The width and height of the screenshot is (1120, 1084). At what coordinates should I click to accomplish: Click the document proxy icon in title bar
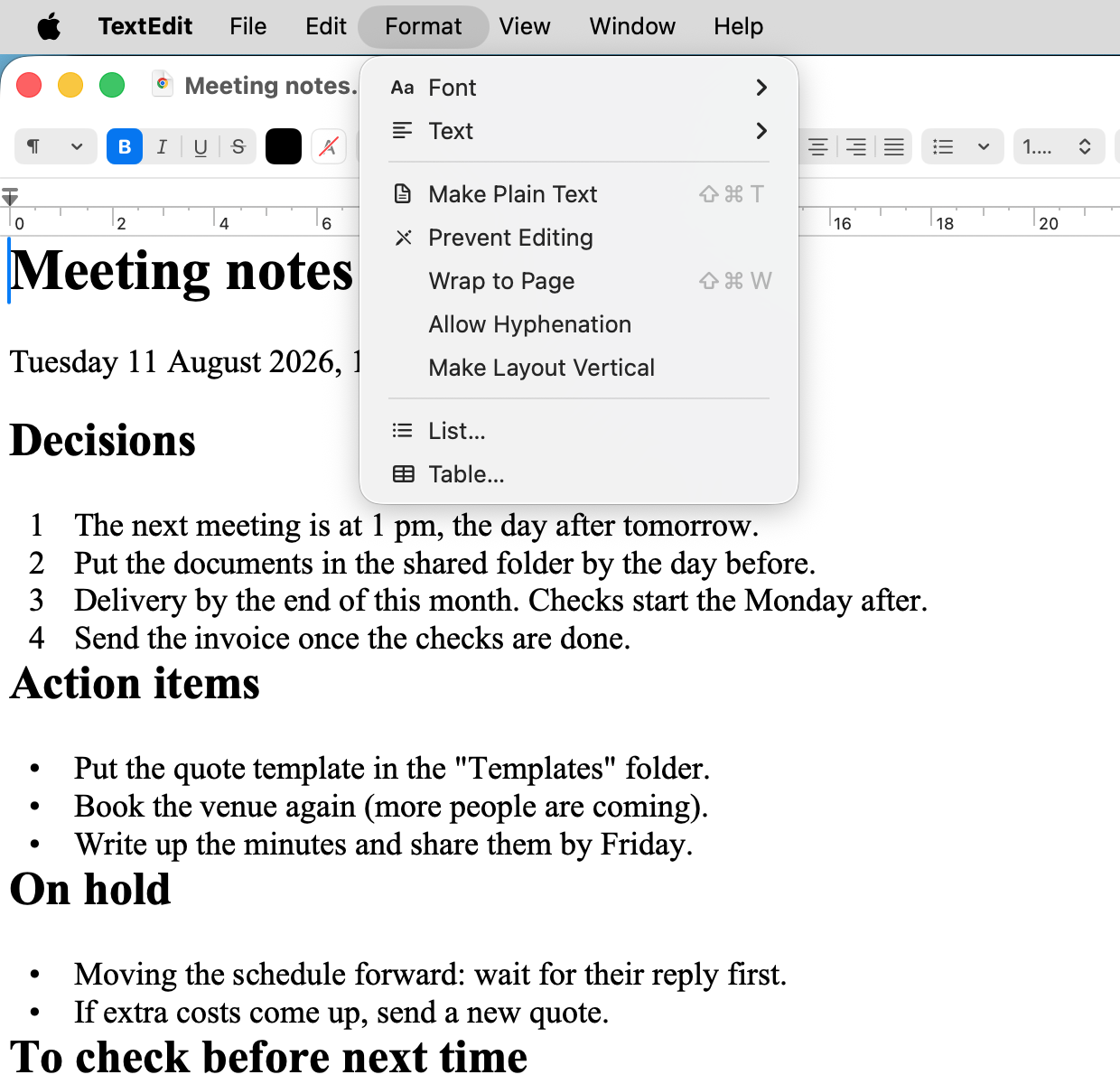tap(163, 84)
